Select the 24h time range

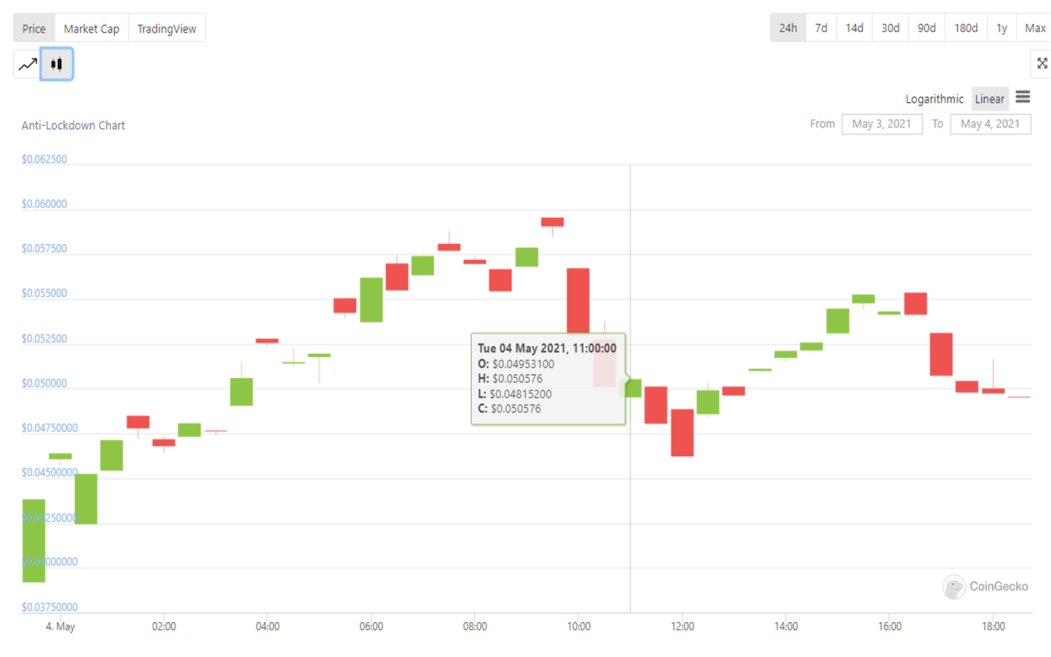788,28
